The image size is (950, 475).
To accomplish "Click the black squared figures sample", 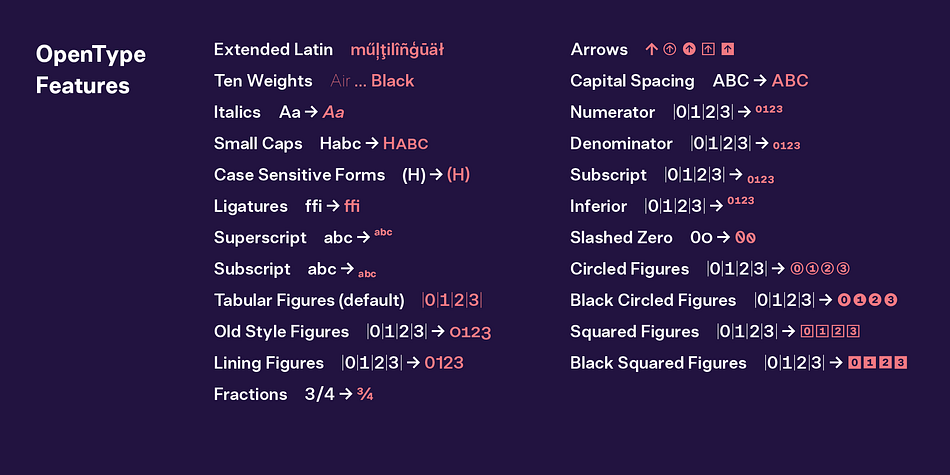I will 877,363.
